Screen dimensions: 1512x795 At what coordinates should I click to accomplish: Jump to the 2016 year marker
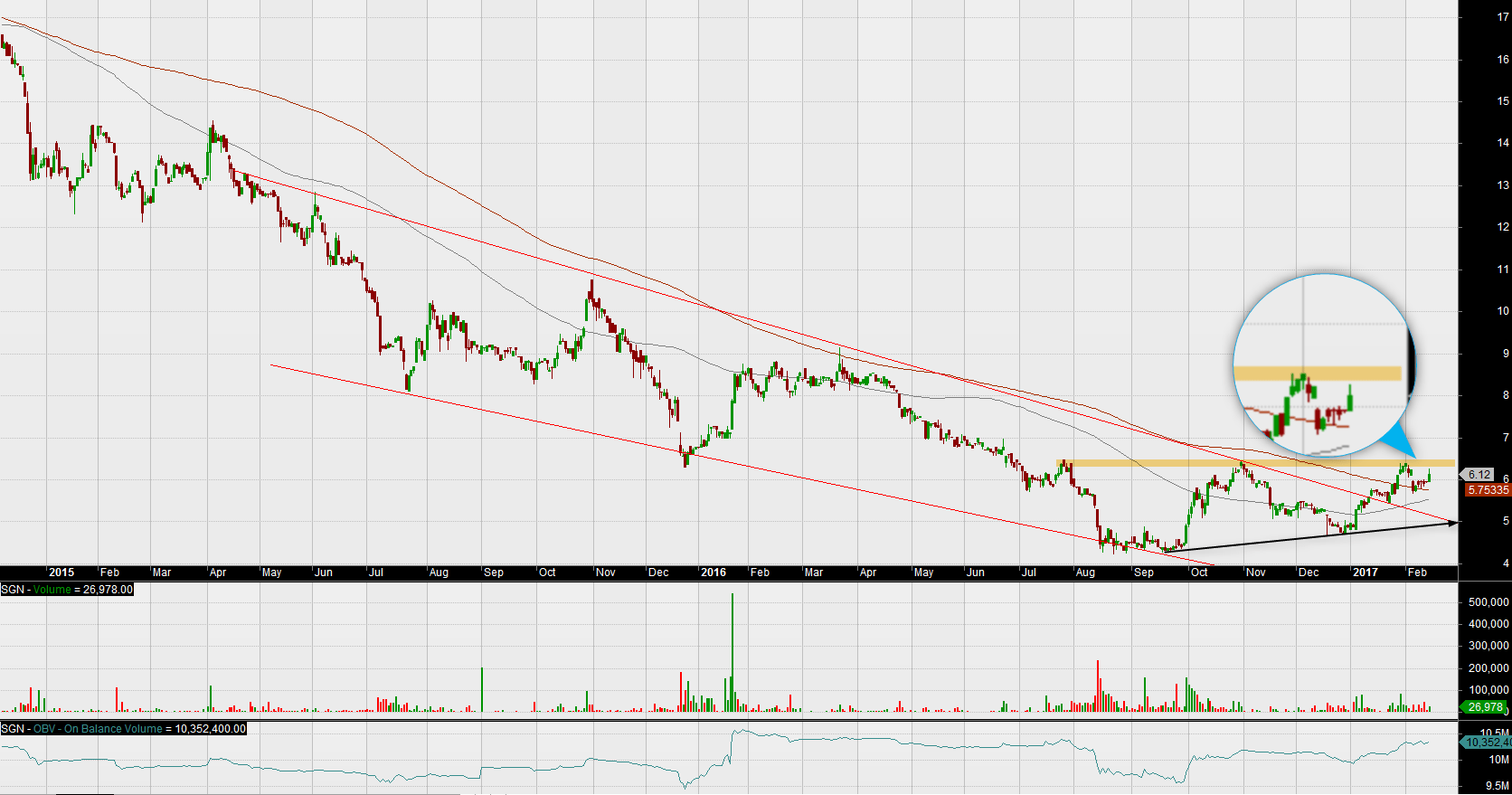point(713,573)
